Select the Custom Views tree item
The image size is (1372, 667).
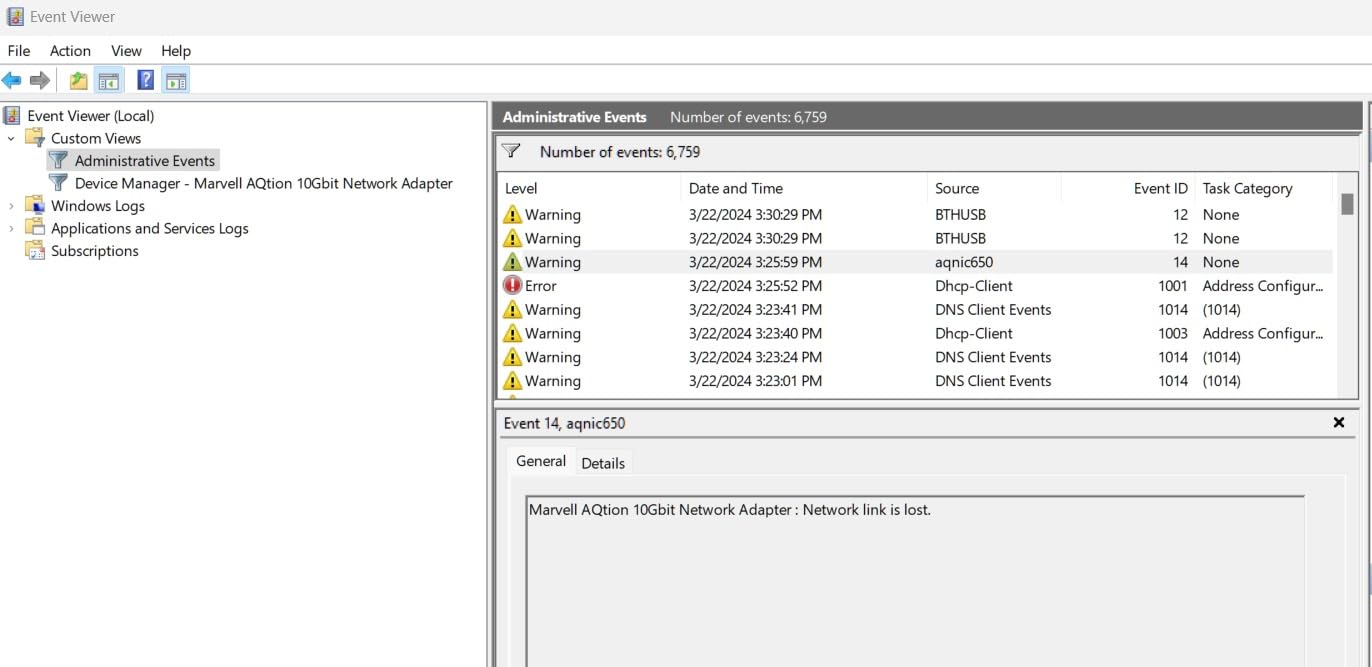click(x=96, y=138)
